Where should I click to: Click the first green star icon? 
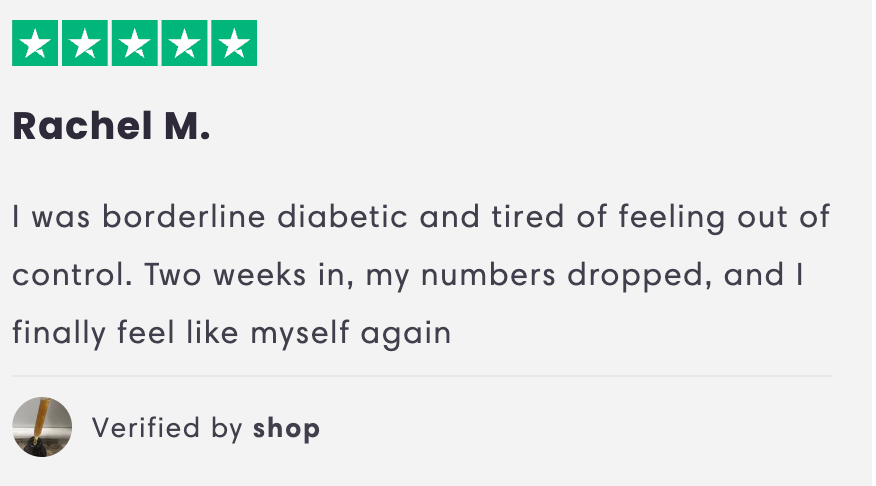click(35, 43)
